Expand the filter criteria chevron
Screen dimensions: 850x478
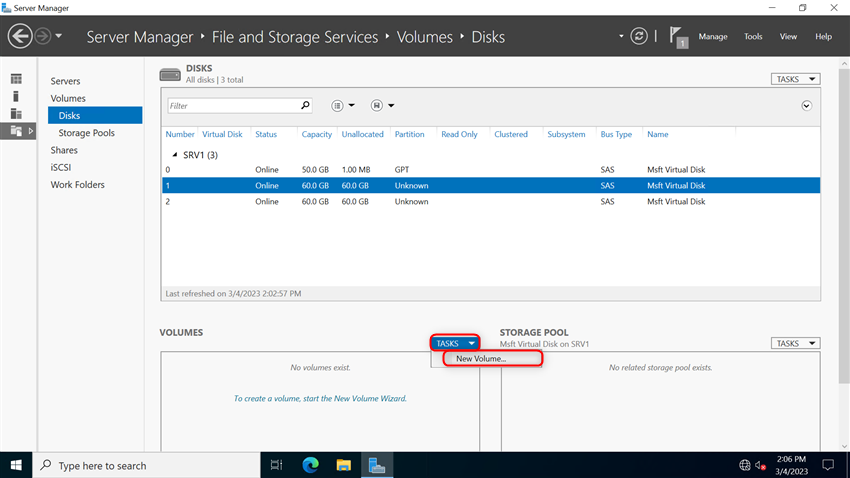pyautogui.click(x=807, y=106)
